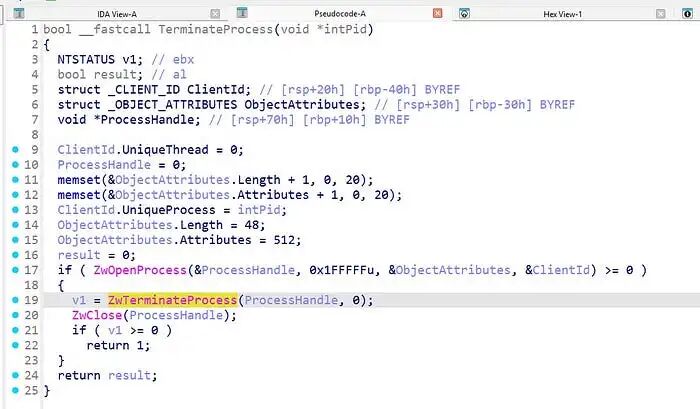Image resolution: width=700 pixels, height=409 pixels.
Task: Select UniqueThread field on line 9
Action: pyautogui.click(x=165, y=150)
